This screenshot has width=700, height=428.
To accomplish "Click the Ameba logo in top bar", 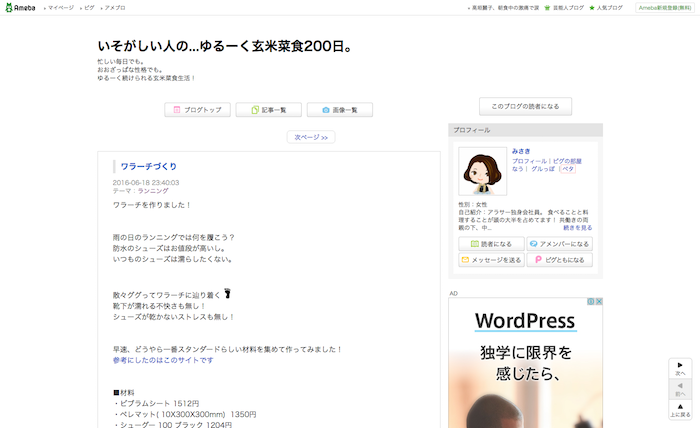I will pyautogui.click(x=20, y=8).
